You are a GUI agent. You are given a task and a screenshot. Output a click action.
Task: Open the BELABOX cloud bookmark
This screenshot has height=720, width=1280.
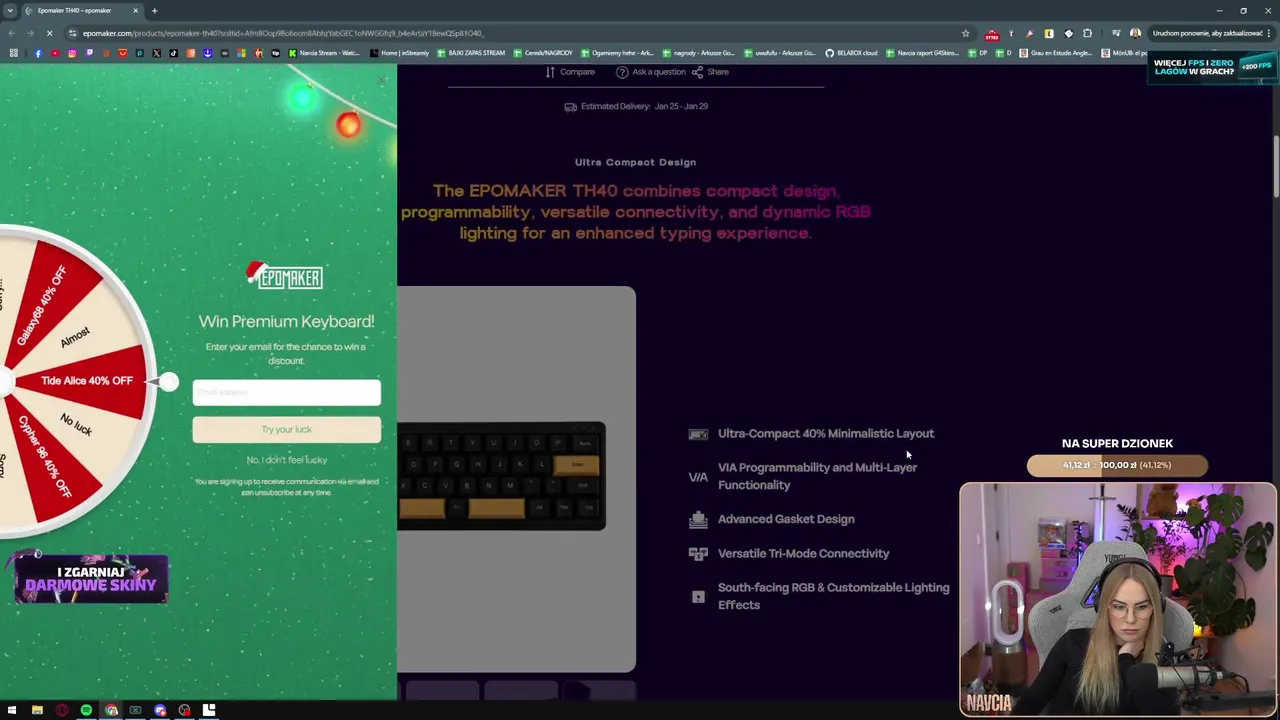(851, 53)
